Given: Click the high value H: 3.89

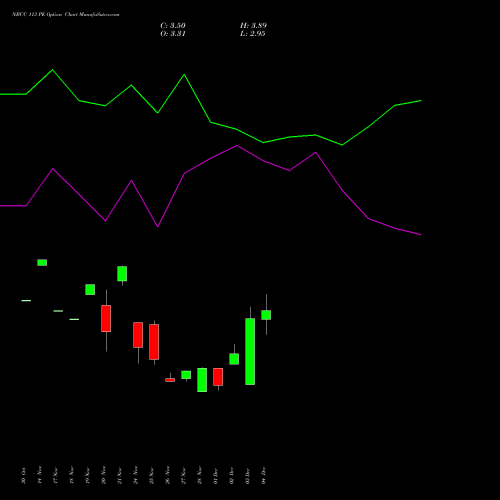Looking at the screenshot, I should click(x=253, y=26).
